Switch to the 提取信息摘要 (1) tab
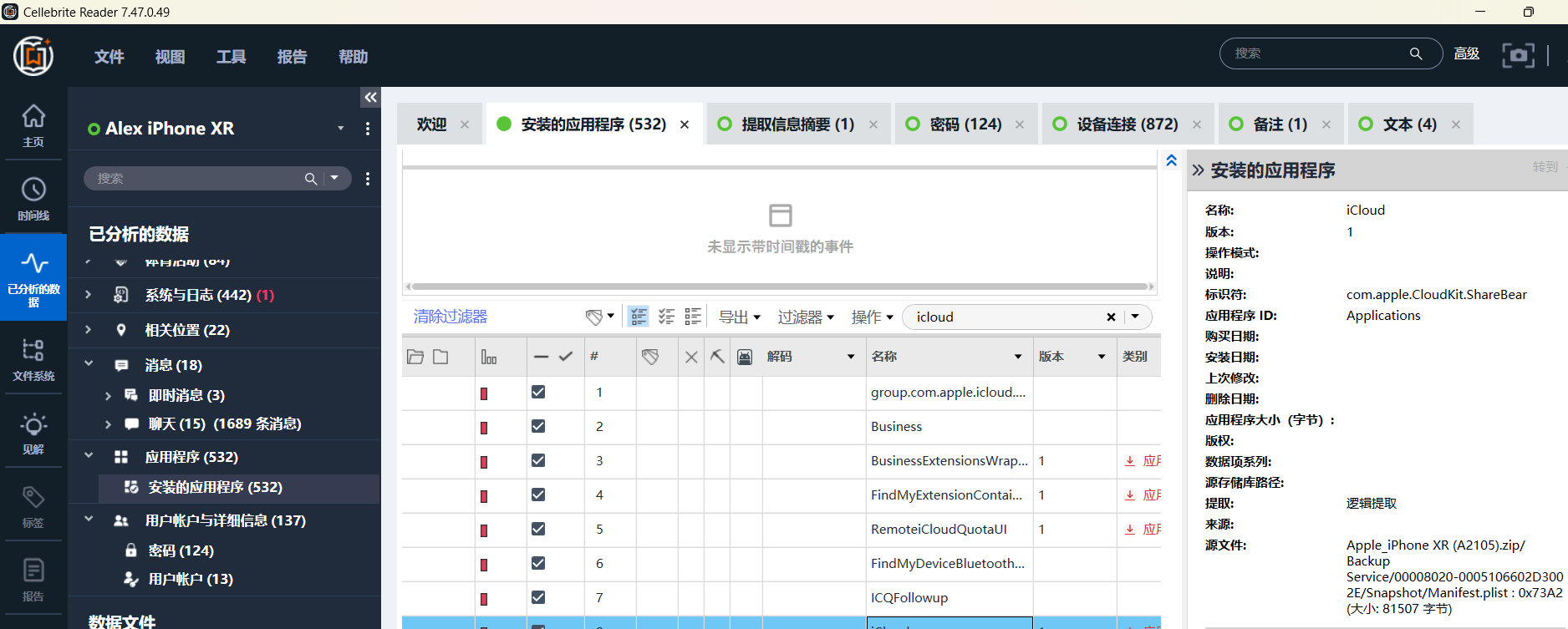This screenshot has height=629, width=1568. pyautogui.click(x=798, y=124)
